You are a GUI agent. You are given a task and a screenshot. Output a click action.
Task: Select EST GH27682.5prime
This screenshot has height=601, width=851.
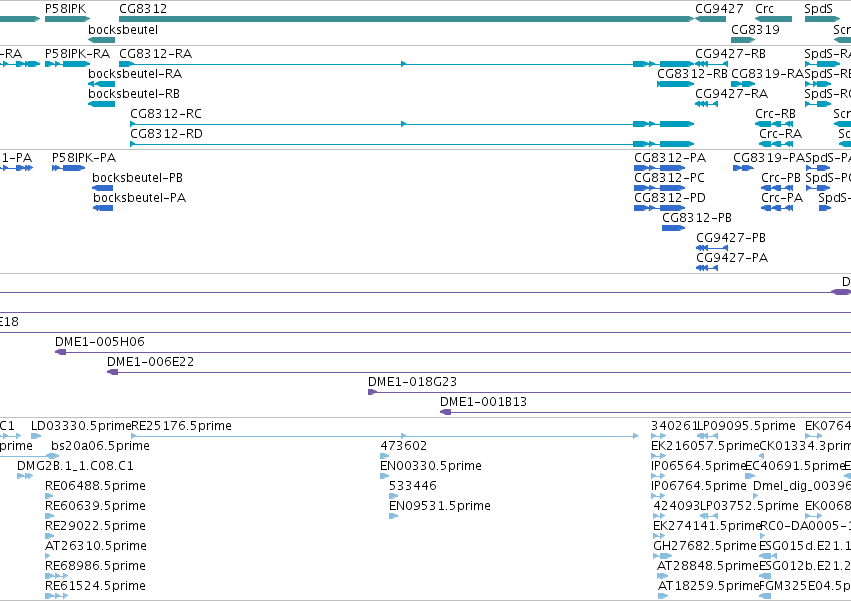point(663,556)
